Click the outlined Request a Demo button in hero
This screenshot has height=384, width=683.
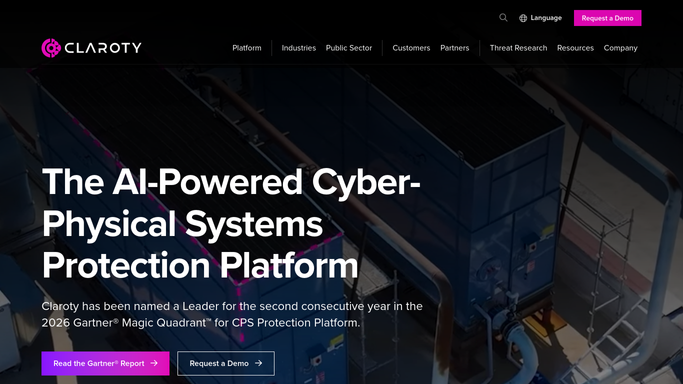click(x=226, y=363)
